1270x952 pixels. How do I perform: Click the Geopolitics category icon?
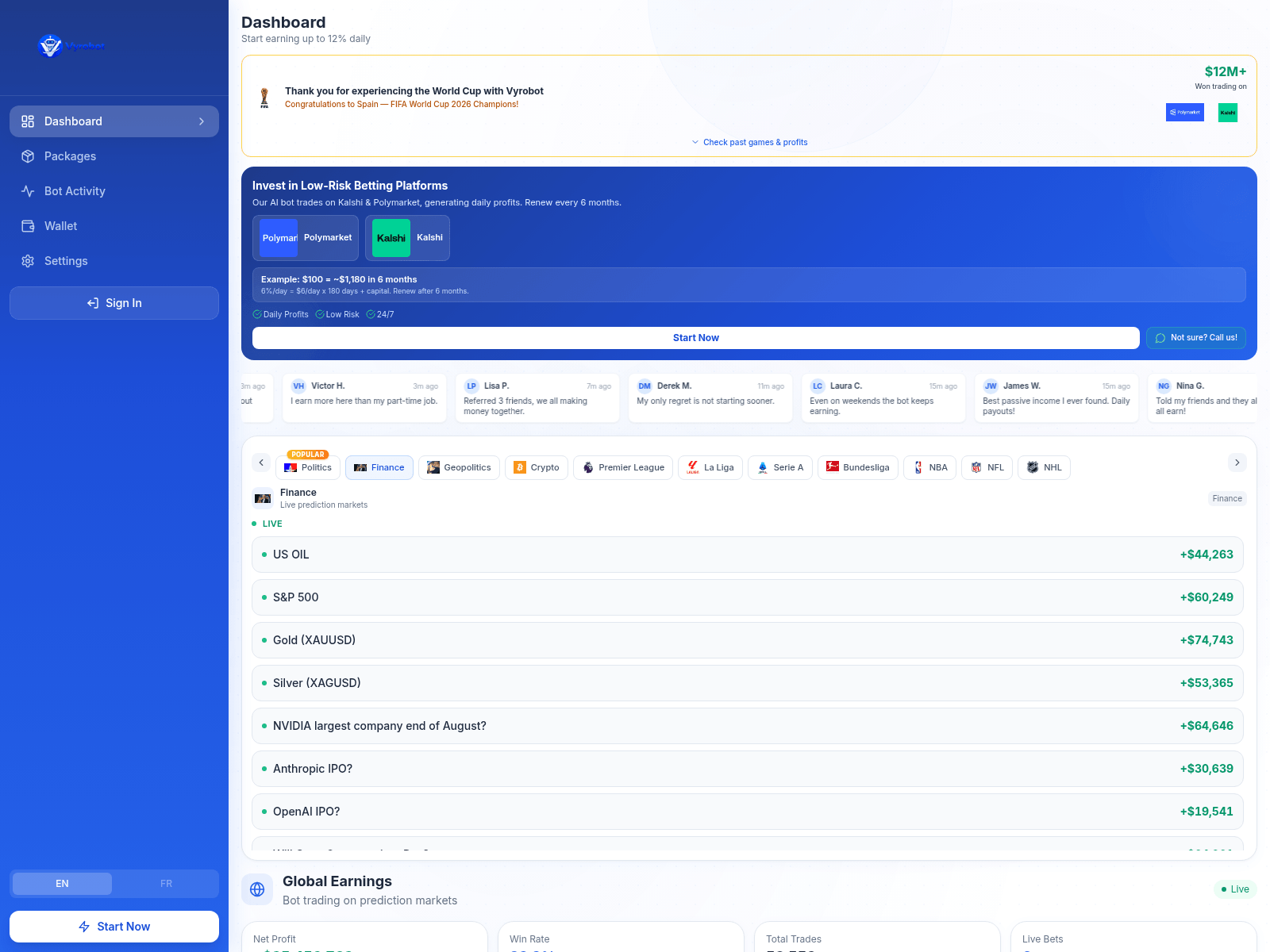(x=433, y=468)
